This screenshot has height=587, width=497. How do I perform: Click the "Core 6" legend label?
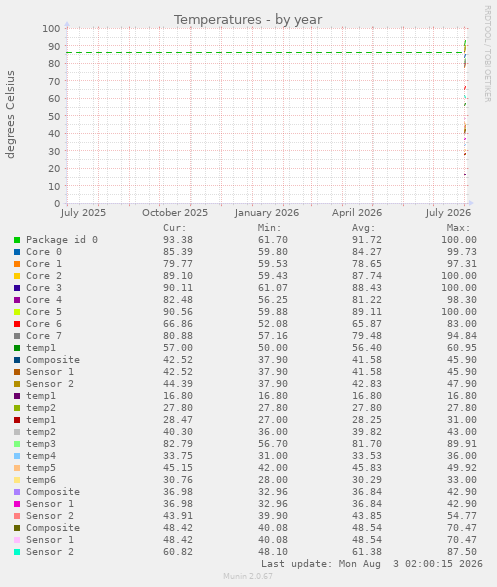tap(44, 323)
